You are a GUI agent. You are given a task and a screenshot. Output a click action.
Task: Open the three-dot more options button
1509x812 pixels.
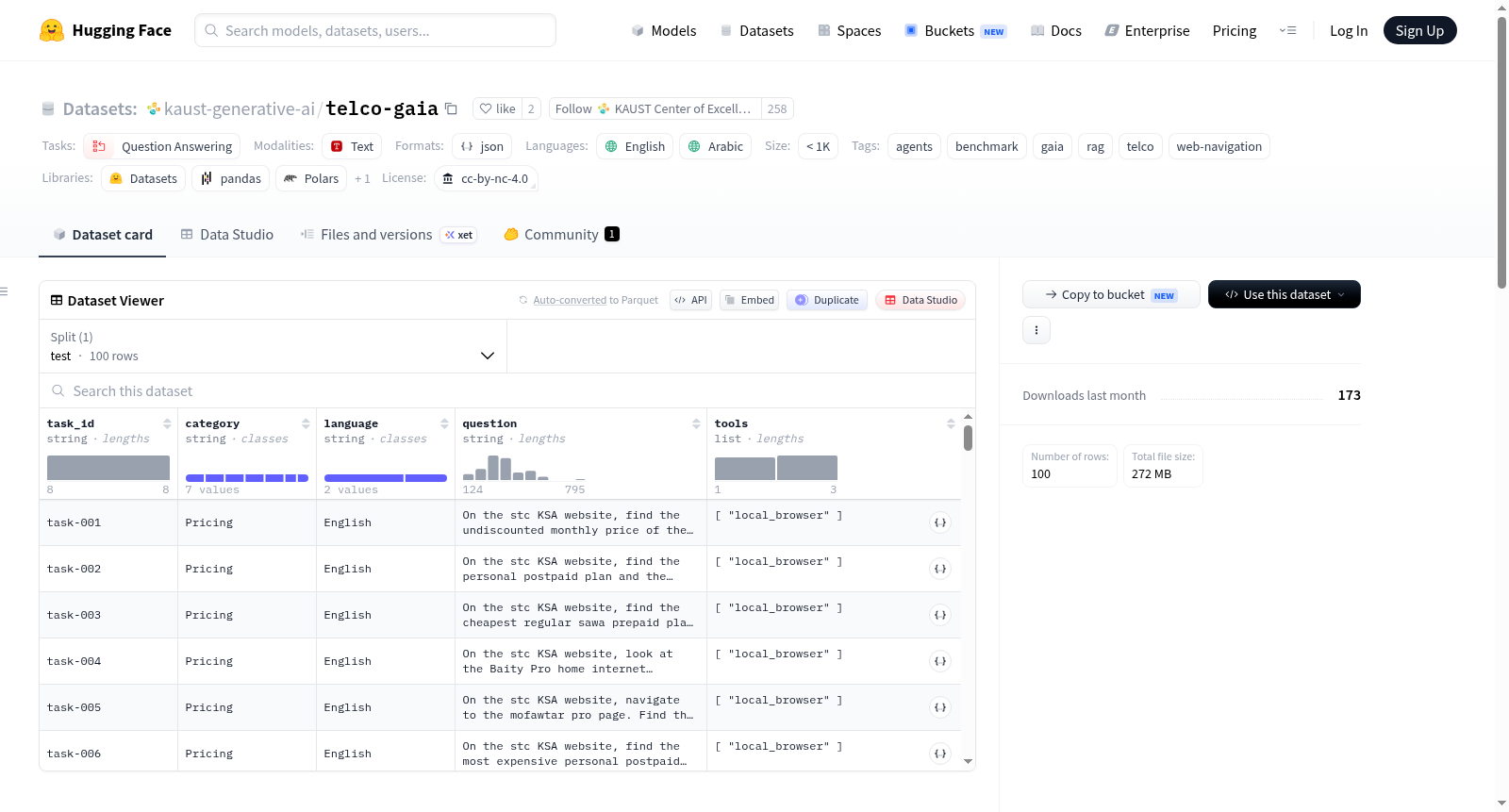1036,330
